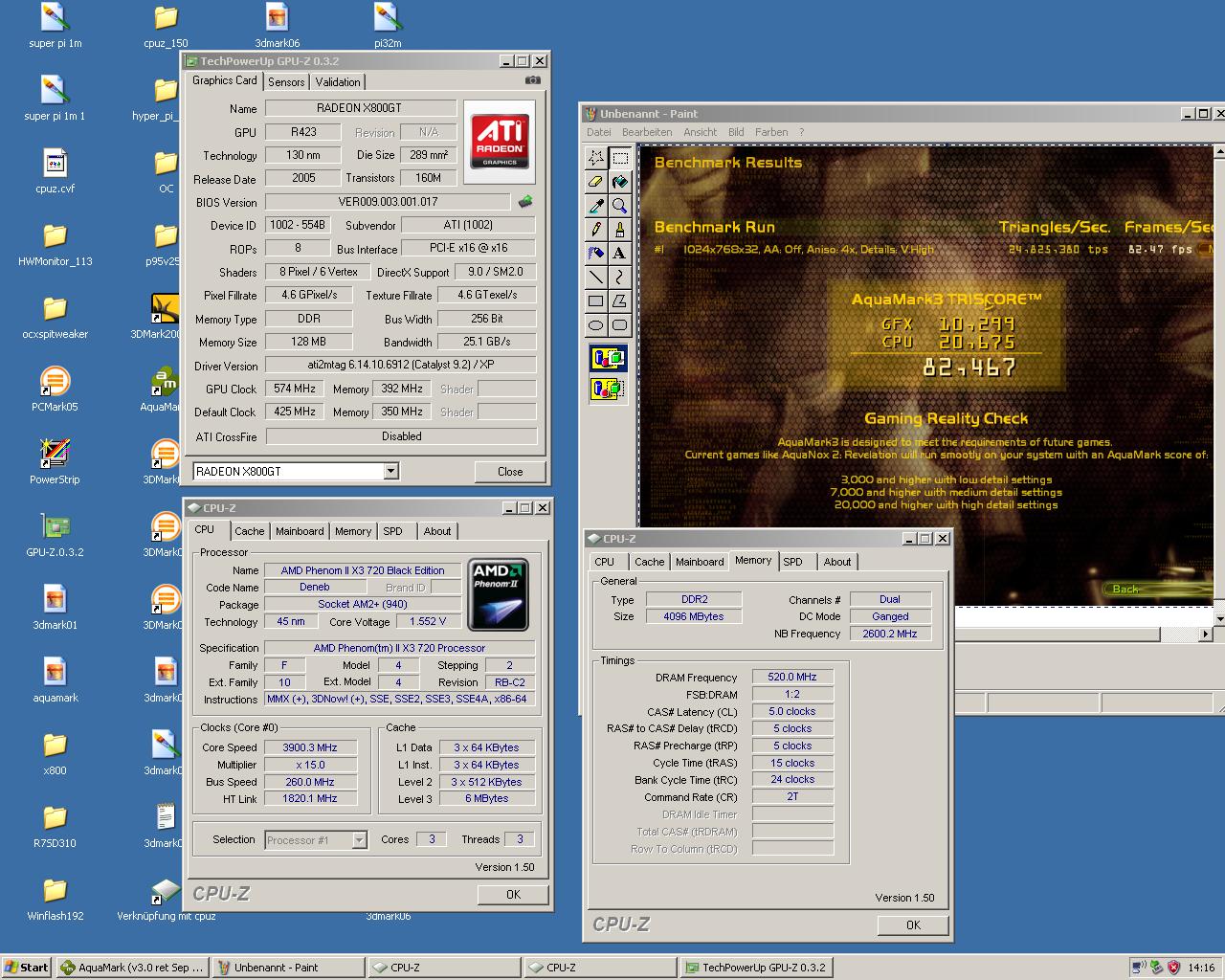Switch to Unbenannt - Paint taskbar button
The image size is (1225, 980).
[x=288, y=968]
